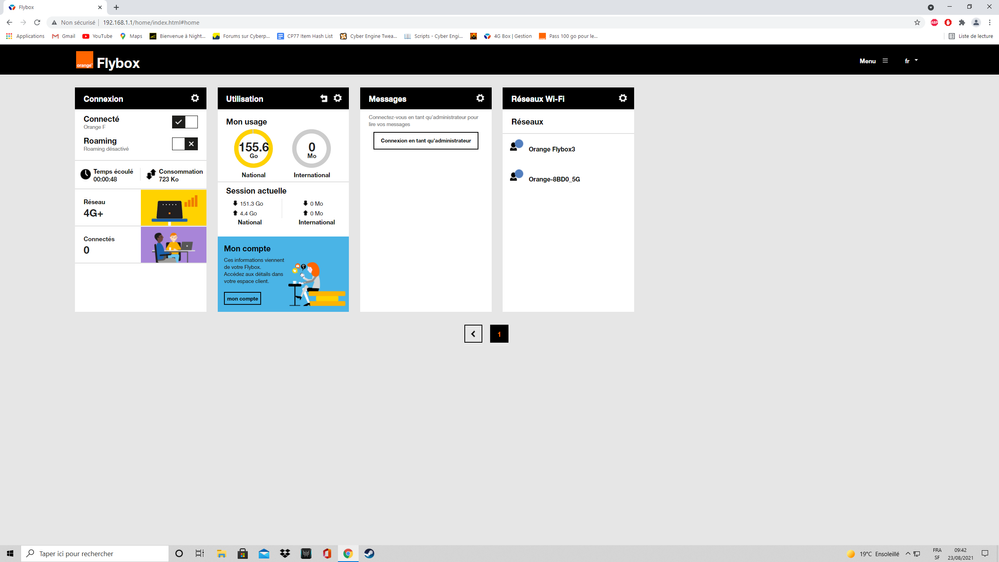Click Connexion en tant qu'administrateur button
999x562 pixels.
coord(426,141)
